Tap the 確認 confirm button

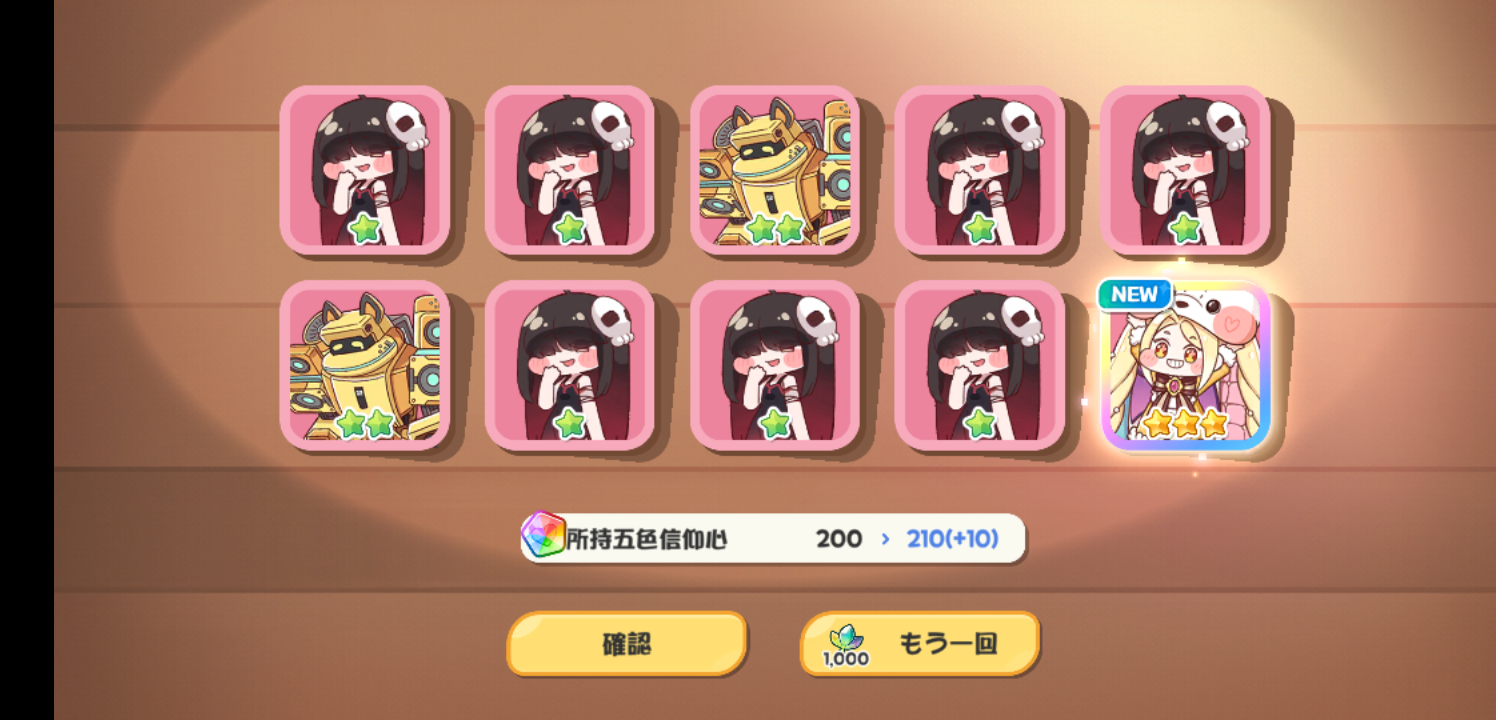[627, 644]
